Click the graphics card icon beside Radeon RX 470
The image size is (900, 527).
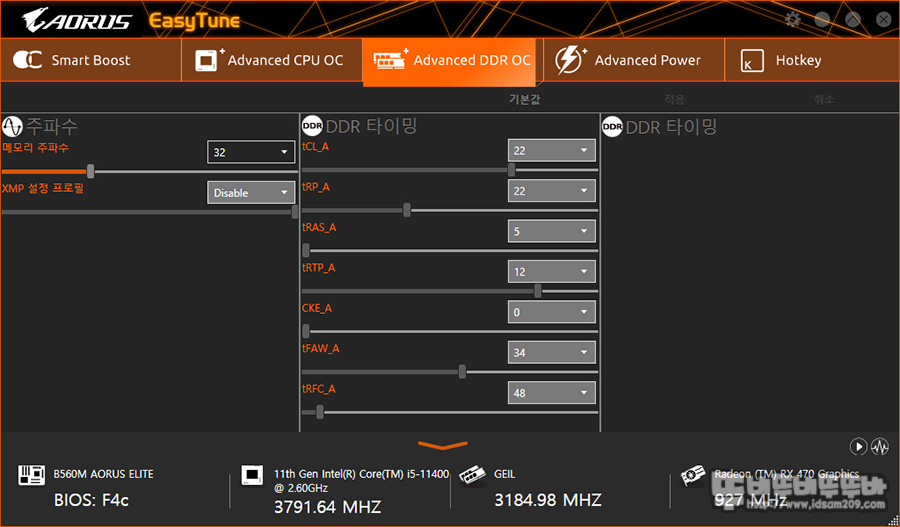click(x=693, y=476)
